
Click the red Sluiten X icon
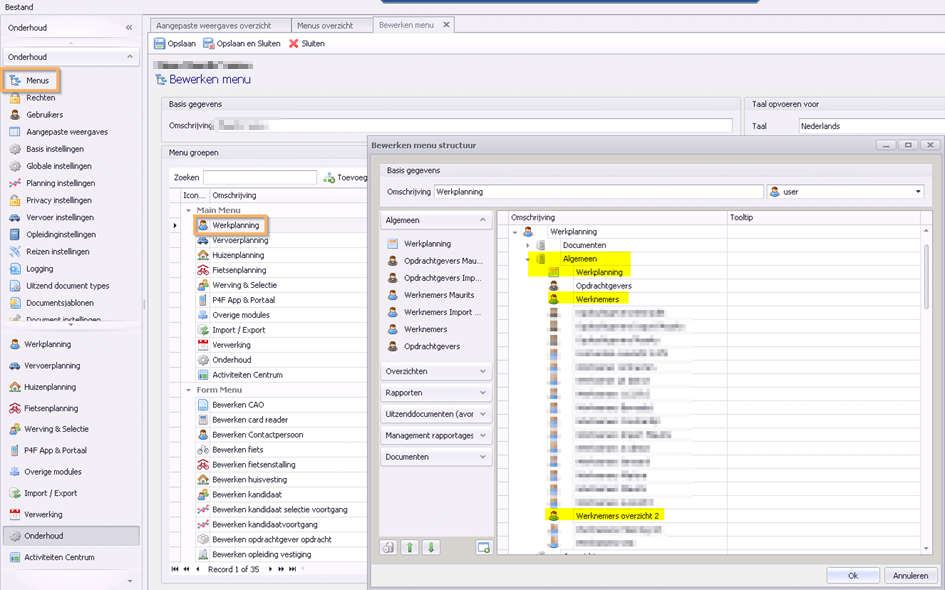tap(293, 44)
